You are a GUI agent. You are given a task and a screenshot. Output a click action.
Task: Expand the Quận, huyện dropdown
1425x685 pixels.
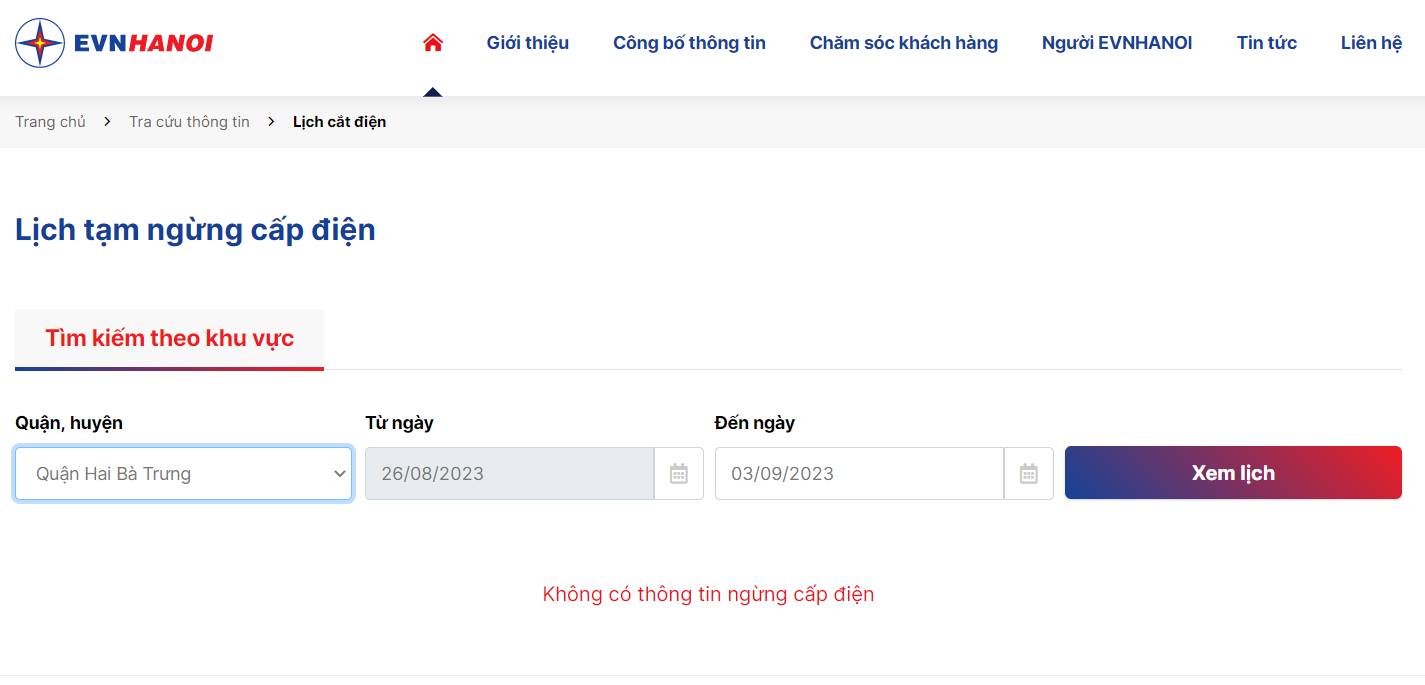click(x=184, y=474)
